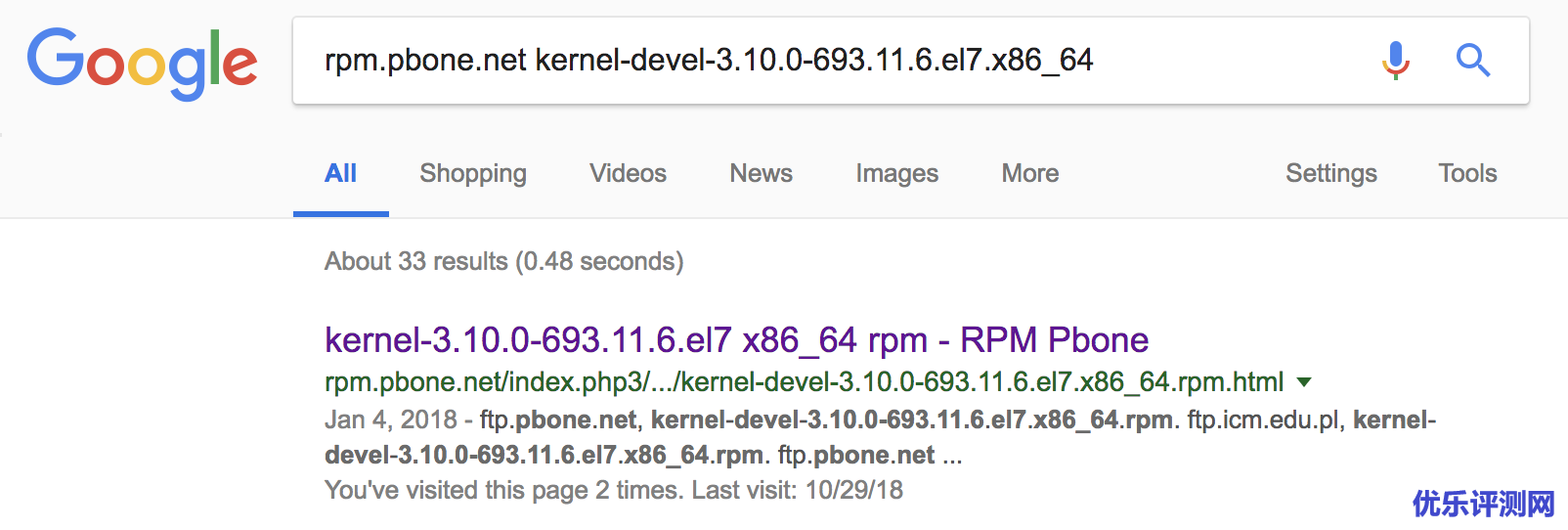Click the result snippet description text

click(x=880, y=437)
